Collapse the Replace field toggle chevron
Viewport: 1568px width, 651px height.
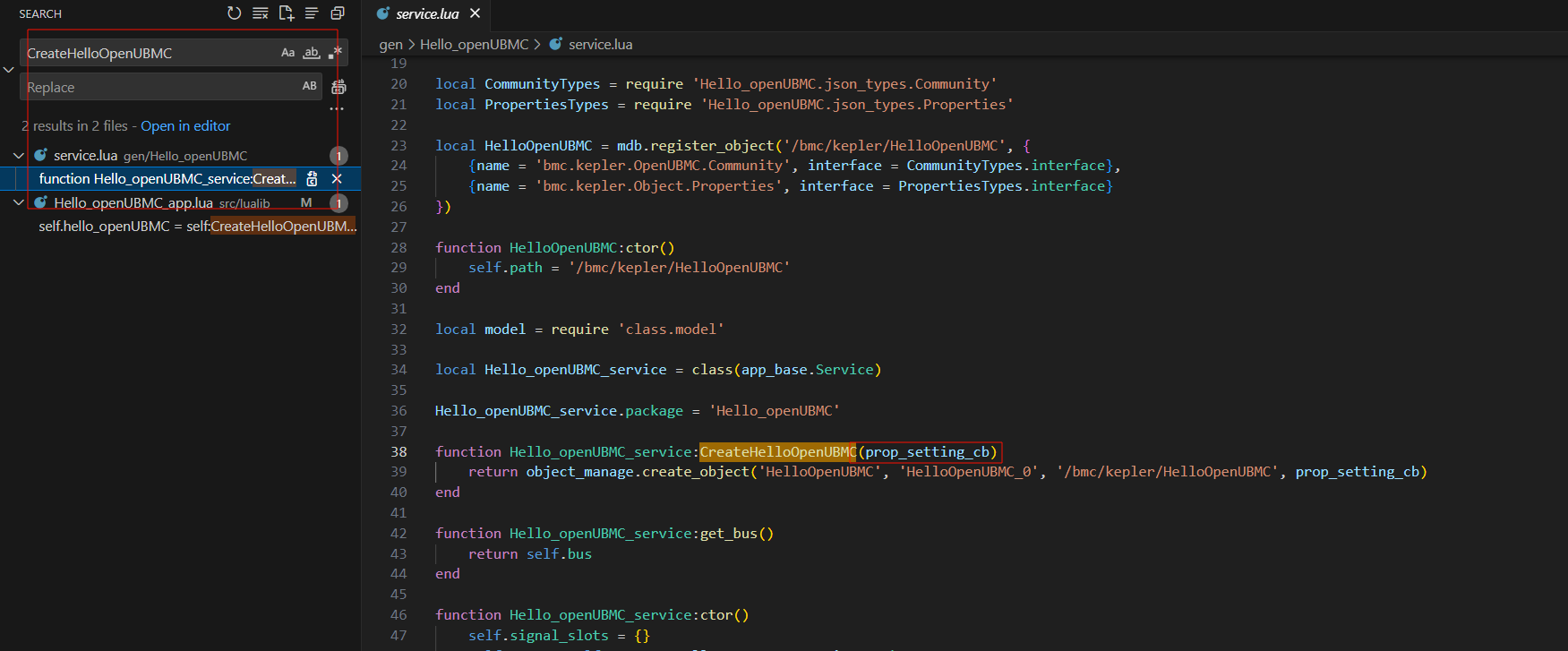pyautogui.click(x=9, y=70)
